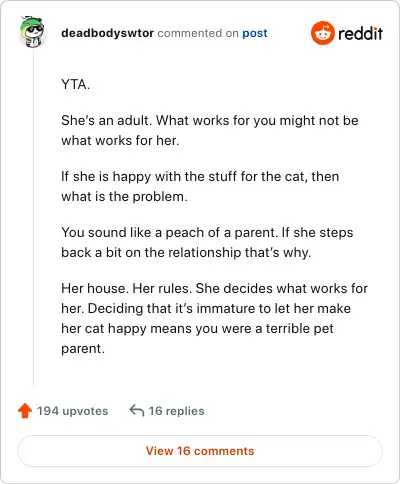Click the "Her house. Her rules." sentence

point(127,289)
